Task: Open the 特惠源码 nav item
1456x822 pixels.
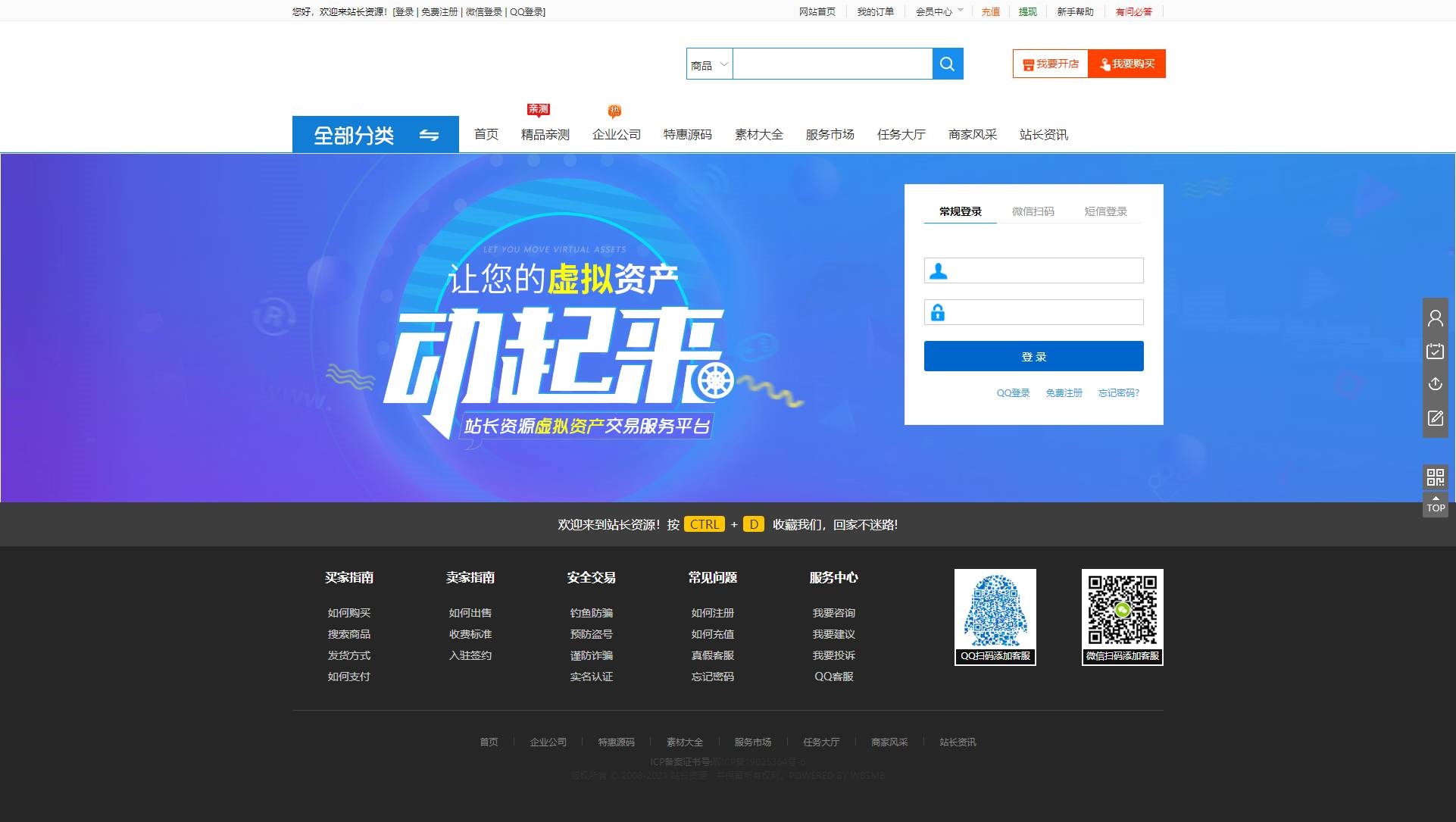Action: [x=687, y=134]
